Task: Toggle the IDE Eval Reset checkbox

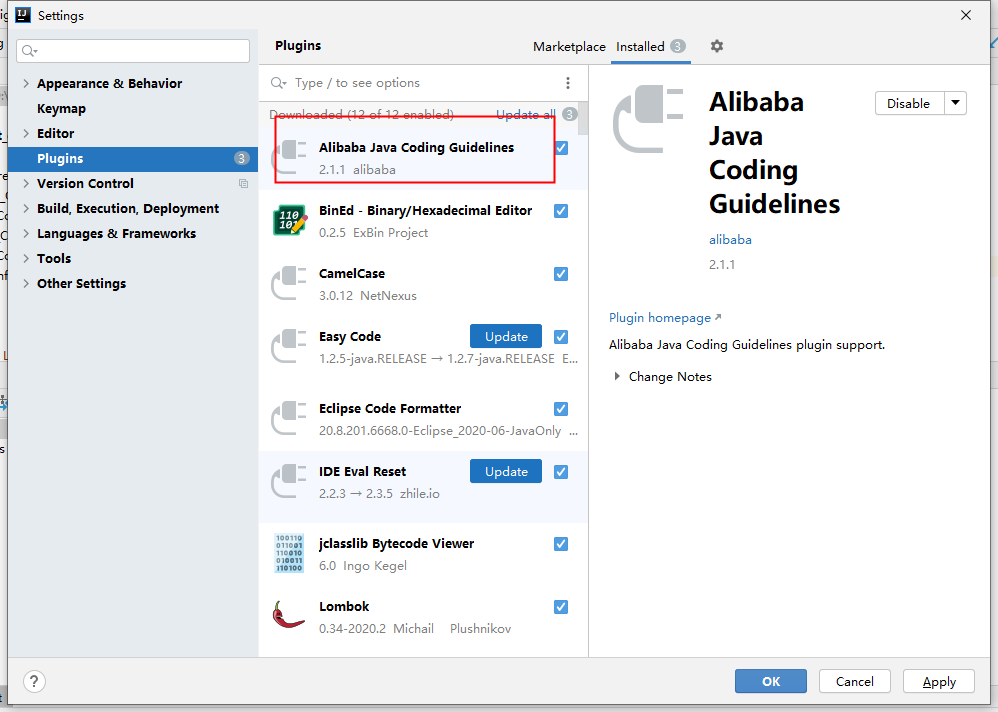Action: tap(561, 471)
